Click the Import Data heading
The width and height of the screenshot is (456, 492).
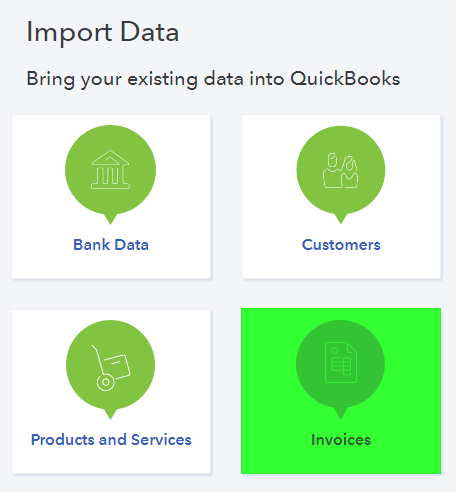[103, 32]
